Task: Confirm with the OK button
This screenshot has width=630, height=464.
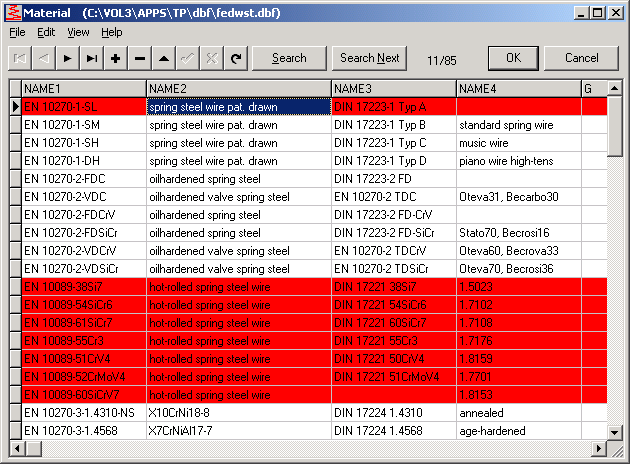Action: click(513, 58)
